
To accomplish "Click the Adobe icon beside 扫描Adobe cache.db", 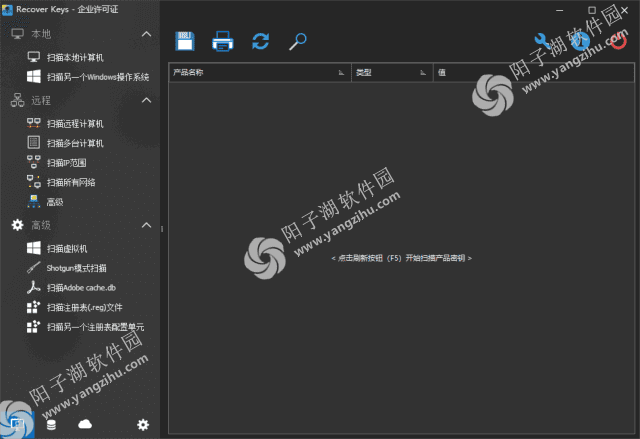I will click(33, 287).
